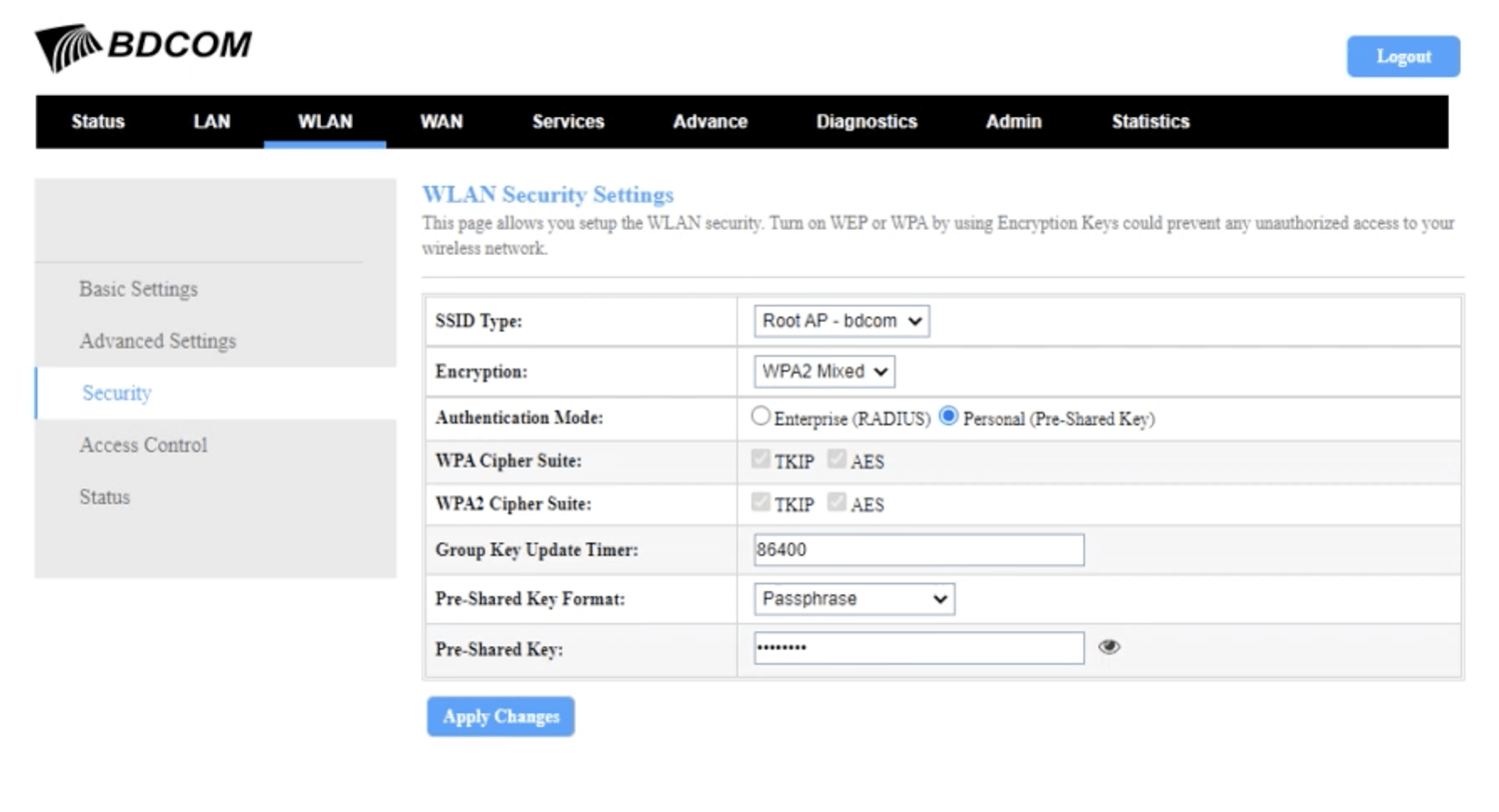The height and width of the screenshot is (812, 1499).
Task: Toggle the WPA Cipher Suite TKIP checkbox
Action: pos(760,459)
